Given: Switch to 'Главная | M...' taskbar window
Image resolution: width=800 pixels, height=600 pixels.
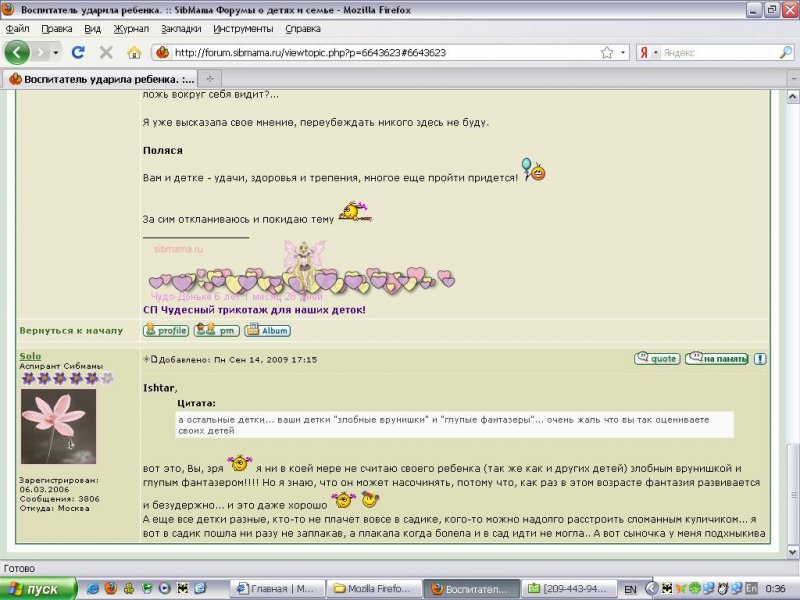Looking at the screenshot, I should [275, 588].
